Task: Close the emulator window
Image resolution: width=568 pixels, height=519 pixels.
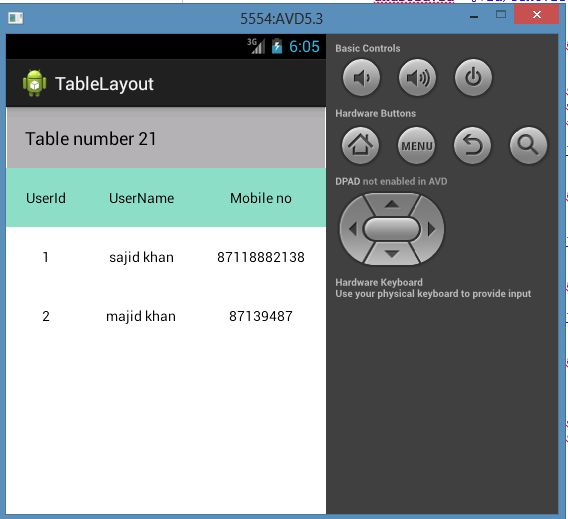Action: tap(536, 14)
